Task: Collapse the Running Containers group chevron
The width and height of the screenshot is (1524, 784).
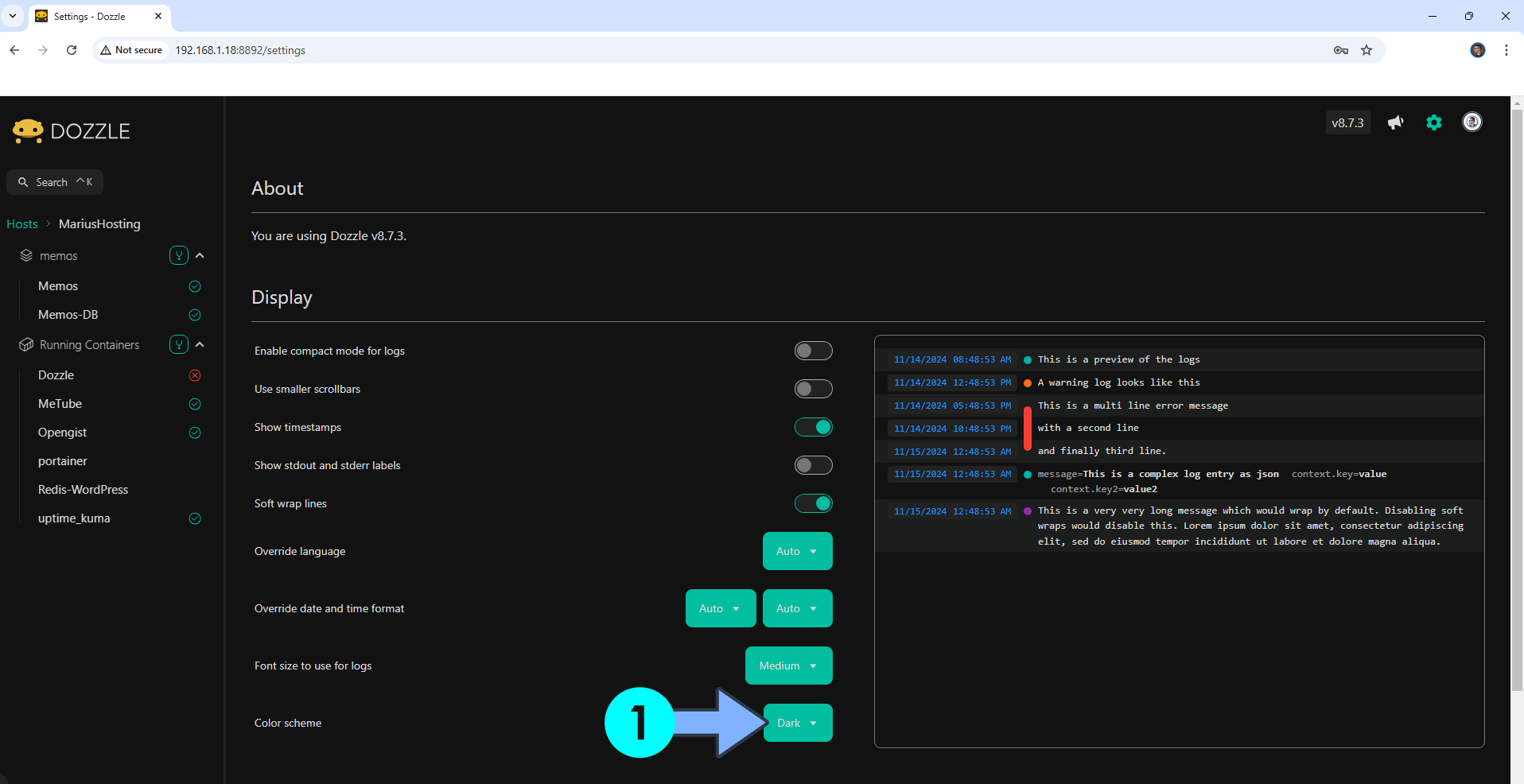Action: click(200, 344)
